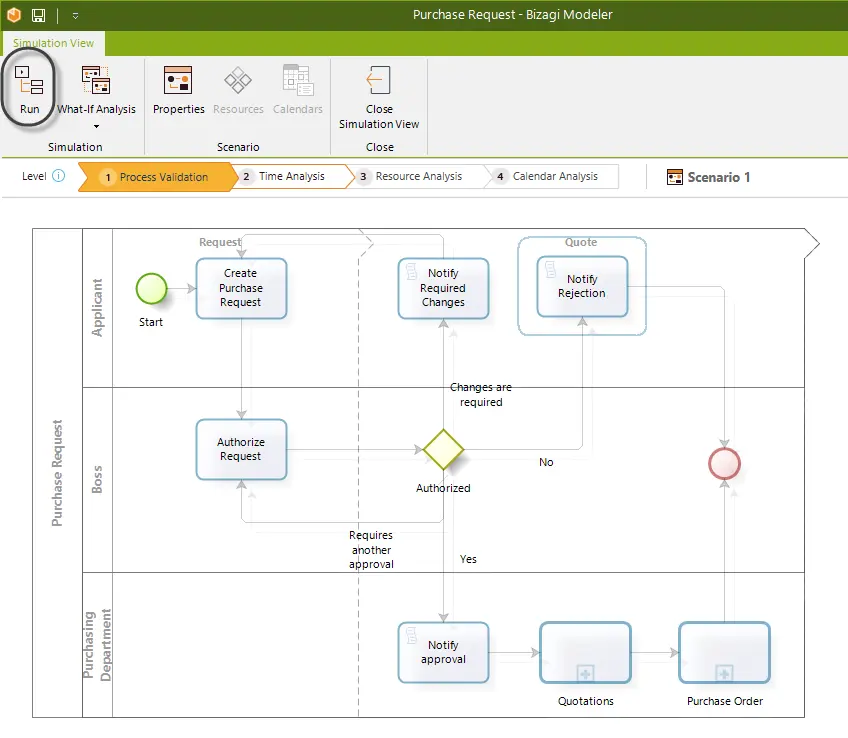
Task: Select the Quotations subprocess
Action: tap(585, 653)
